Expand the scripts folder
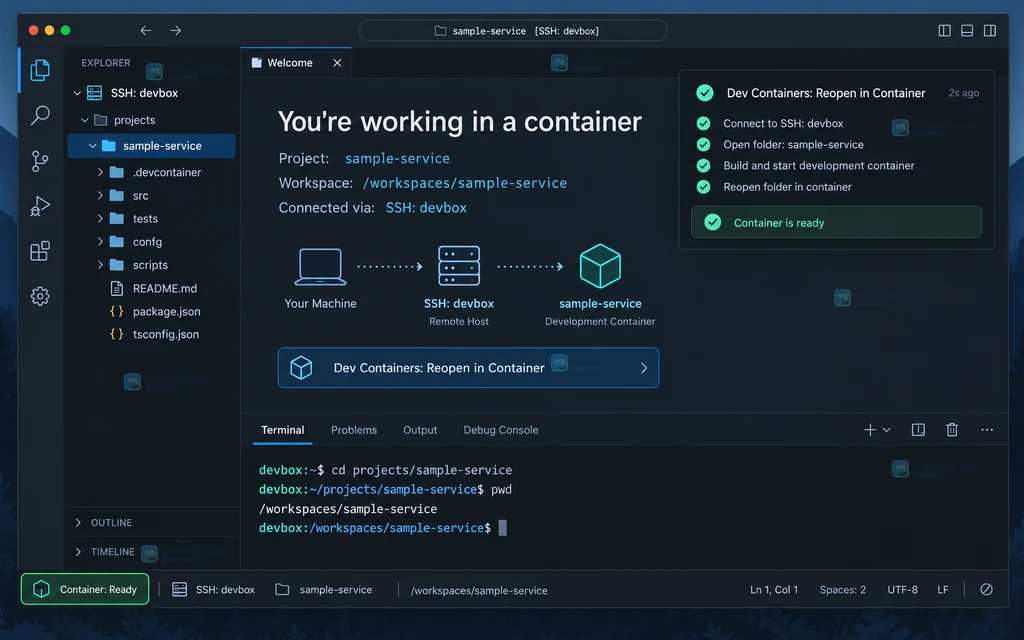The image size is (1024, 640). 100,265
